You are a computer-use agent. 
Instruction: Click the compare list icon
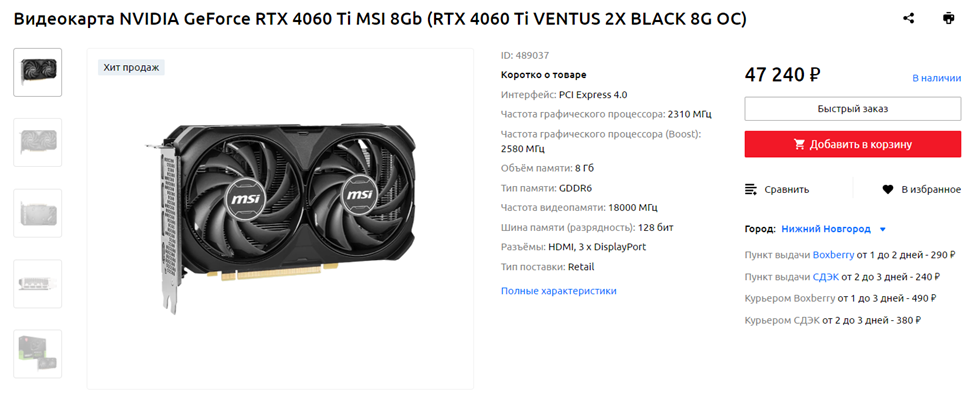click(751, 189)
